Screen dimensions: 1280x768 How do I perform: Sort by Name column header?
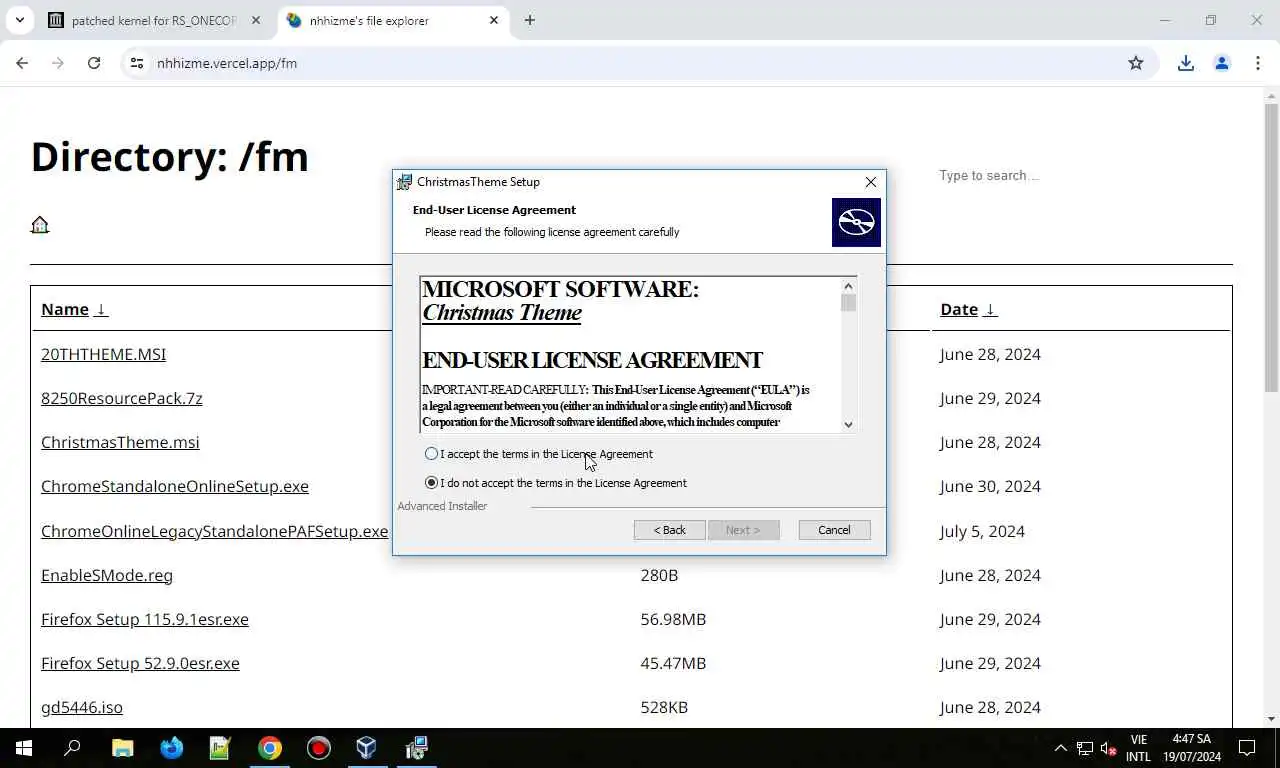click(74, 309)
